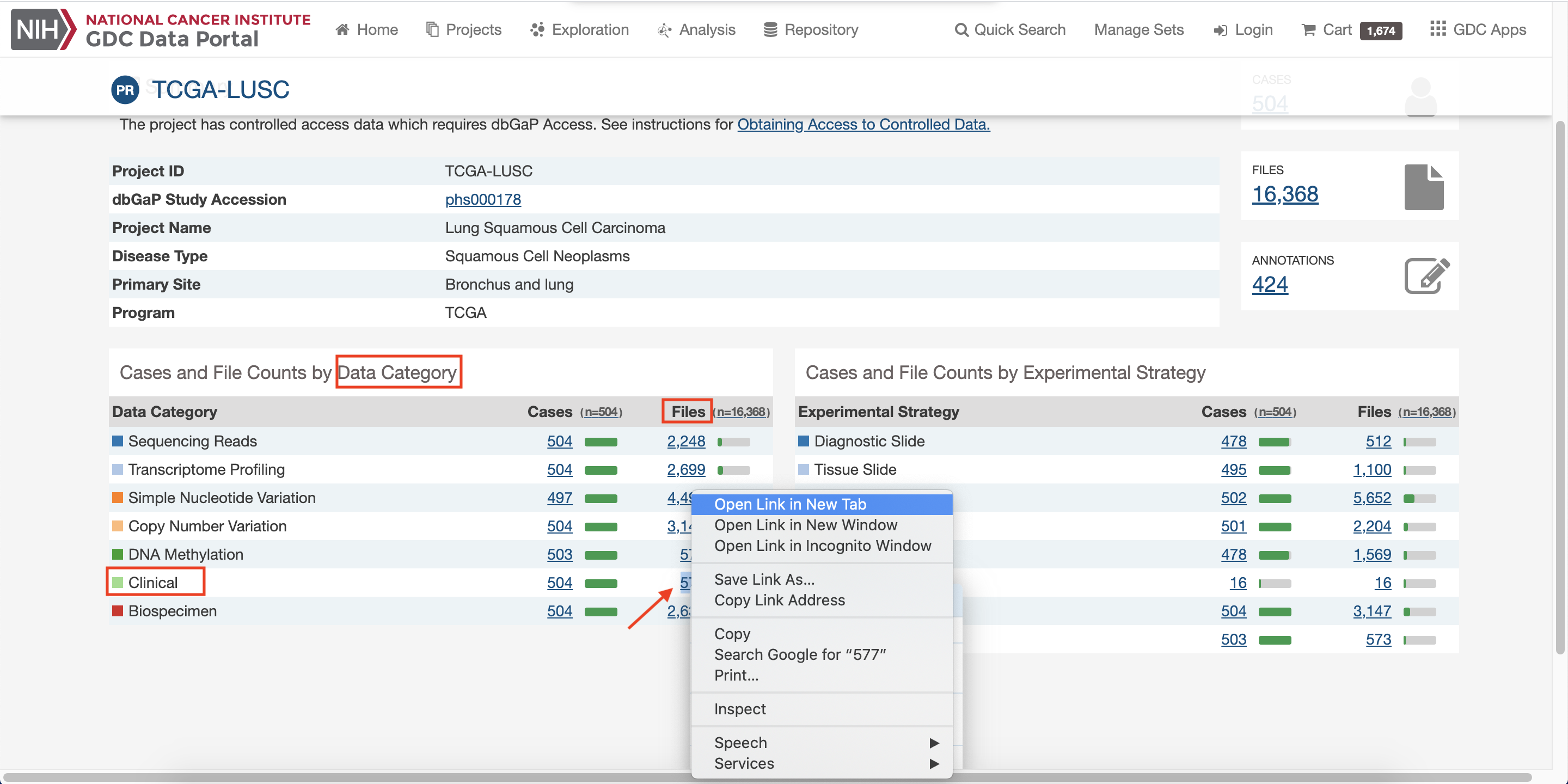Viewport: 1568px width, 784px height.
Task: Click the Repository database icon
Action: [770, 30]
